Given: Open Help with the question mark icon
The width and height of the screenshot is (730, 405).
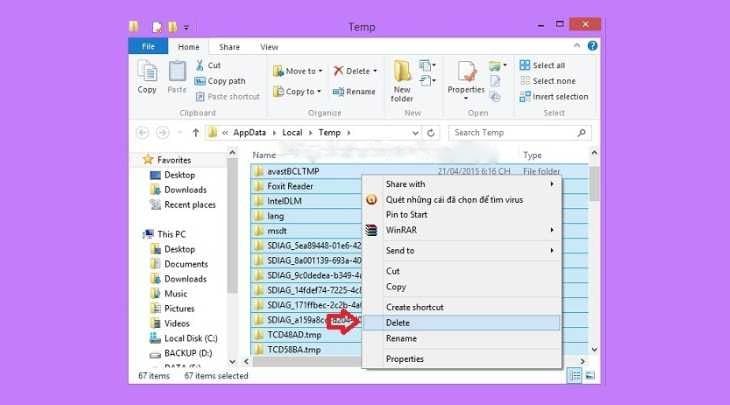Looking at the screenshot, I should click(x=592, y=46).
